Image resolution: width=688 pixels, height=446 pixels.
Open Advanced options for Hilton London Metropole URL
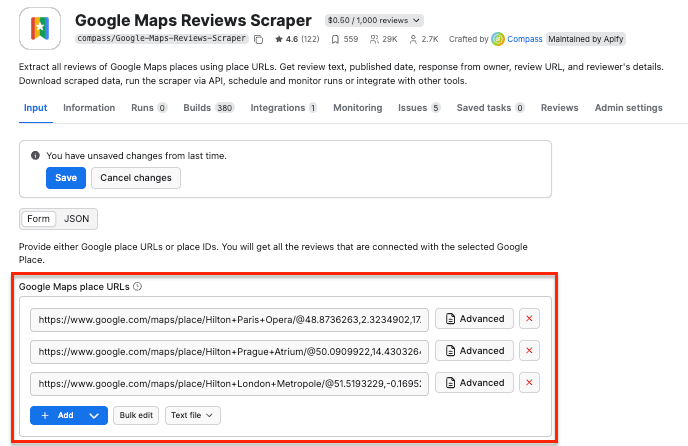tap(474, 383)
